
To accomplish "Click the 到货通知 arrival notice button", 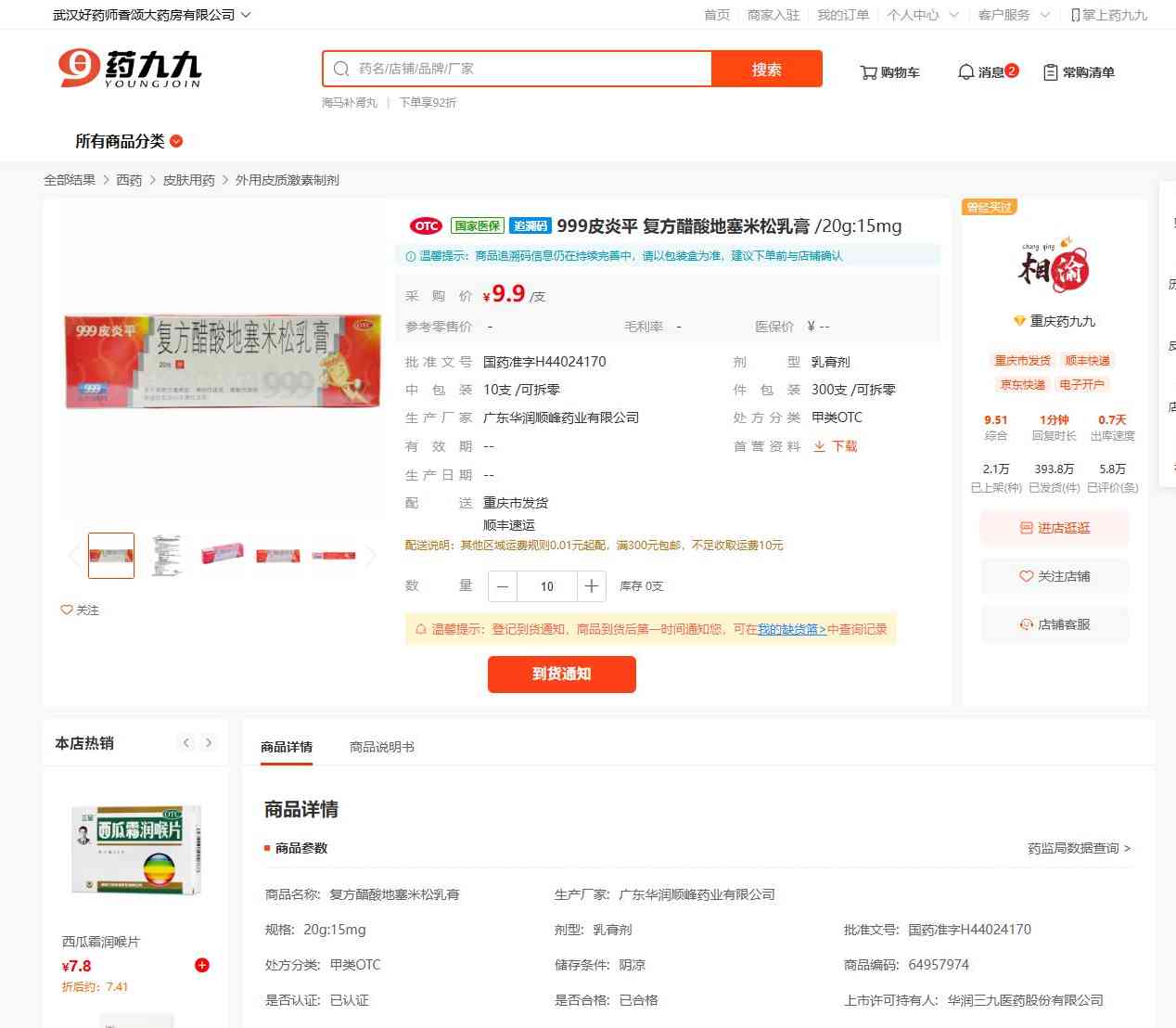I will tap(562, 675).
